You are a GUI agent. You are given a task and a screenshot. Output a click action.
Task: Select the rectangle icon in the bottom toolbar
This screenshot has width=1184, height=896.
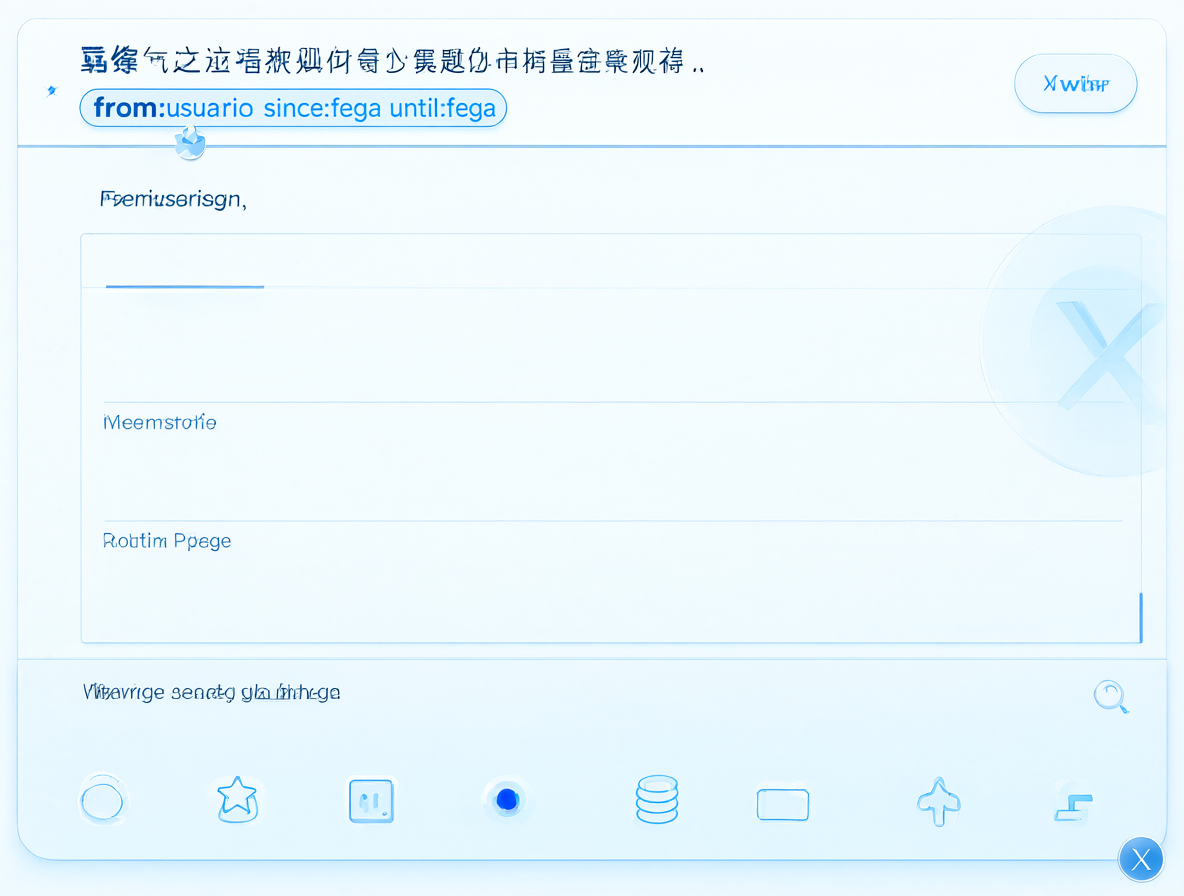click(x=783, y=804)
